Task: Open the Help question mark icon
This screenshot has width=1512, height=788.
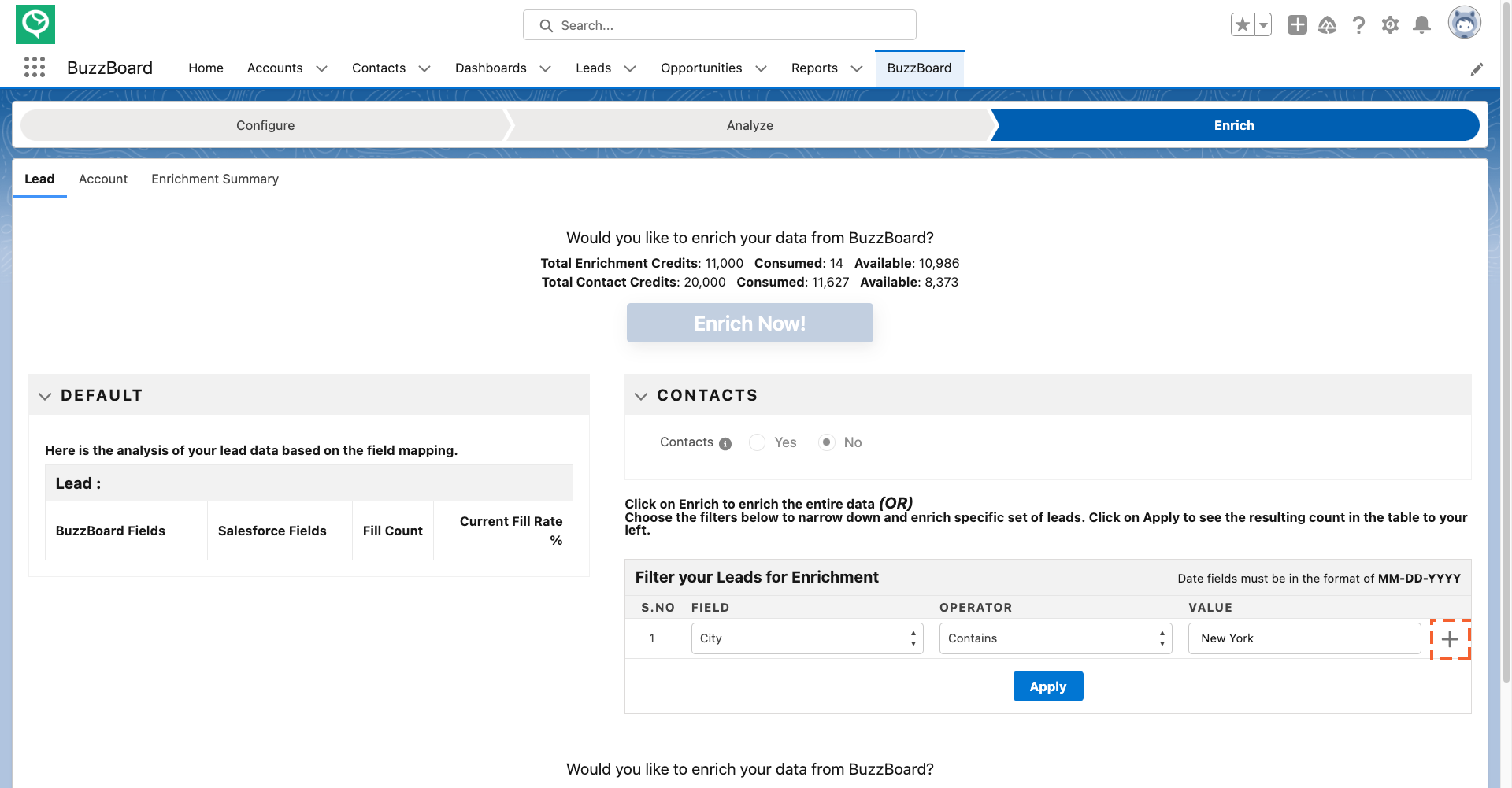Action: click(x=1359, y=25)
